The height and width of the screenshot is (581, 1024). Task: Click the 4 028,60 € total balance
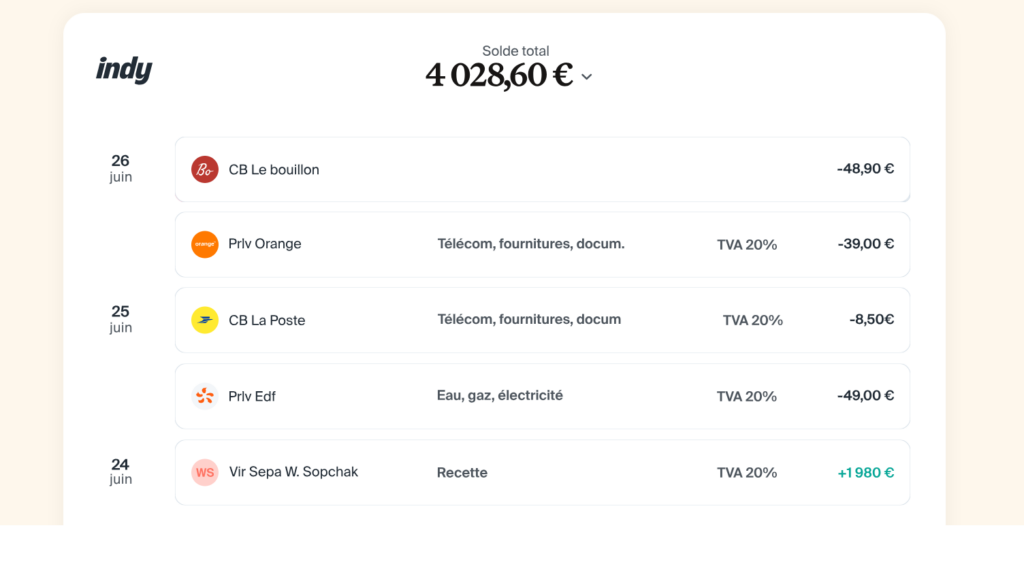499,75
